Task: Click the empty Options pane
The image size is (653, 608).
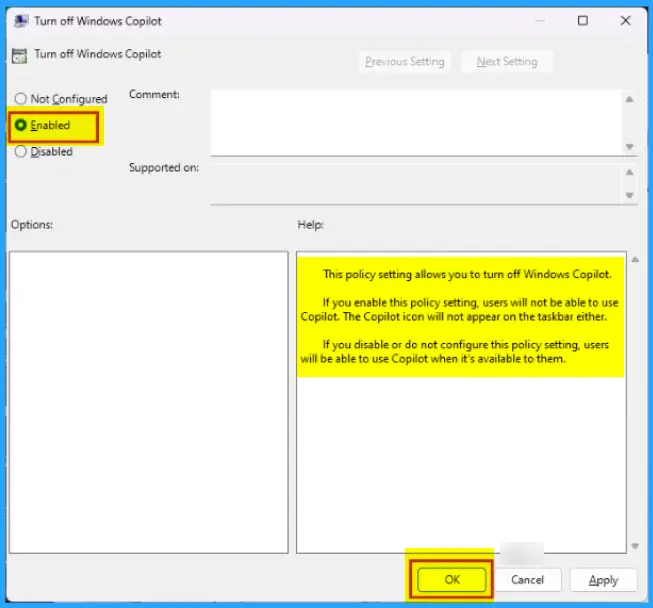Action: point(149,402)
